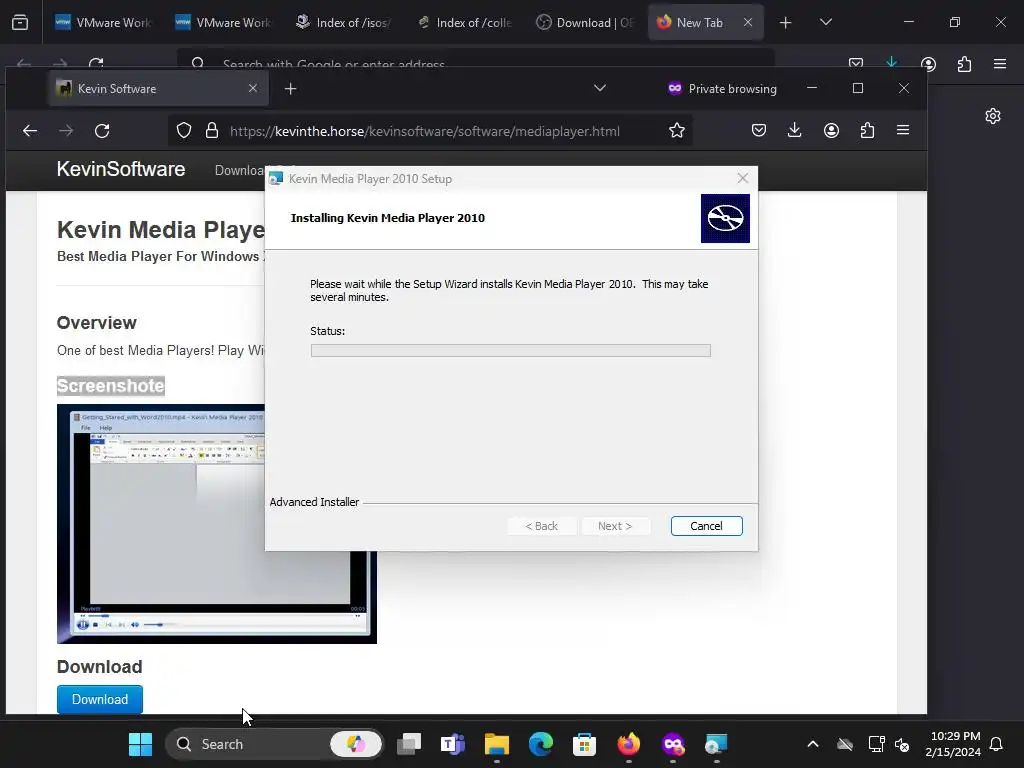Open File Explorer from the taskbar

(x=497, y=744)
